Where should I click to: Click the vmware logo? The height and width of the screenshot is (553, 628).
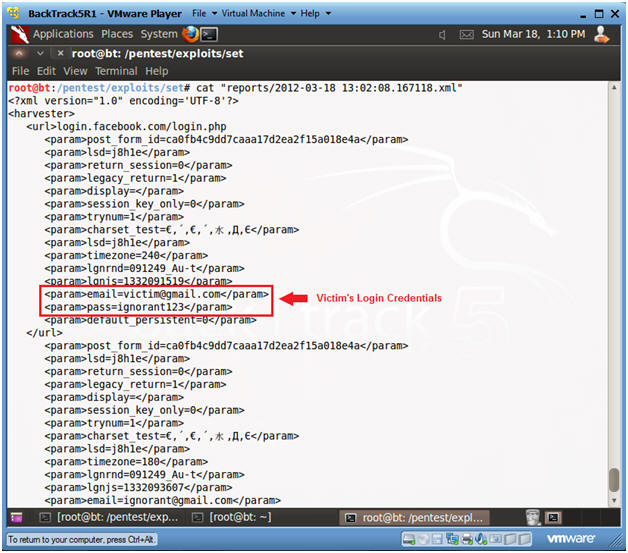571,539
